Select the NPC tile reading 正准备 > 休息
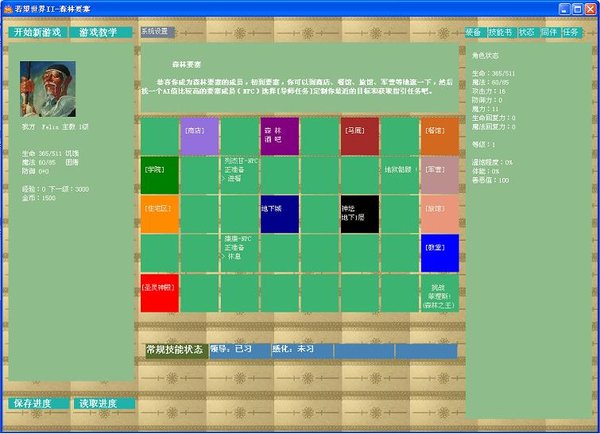 240,253
